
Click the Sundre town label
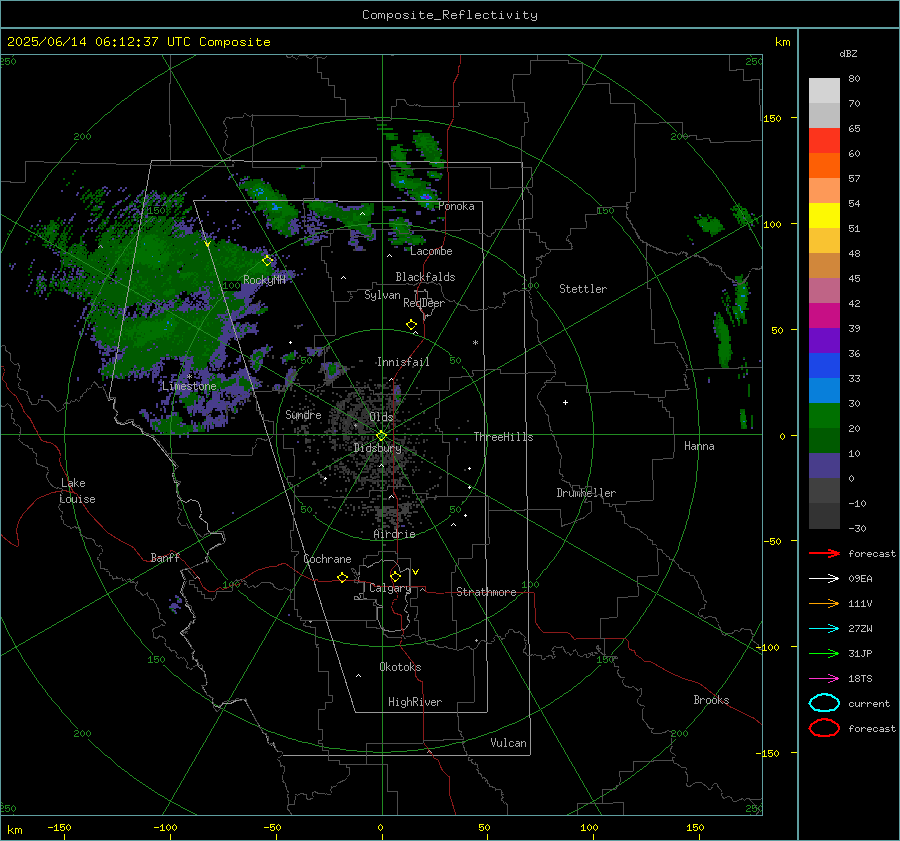pos(303,414)
